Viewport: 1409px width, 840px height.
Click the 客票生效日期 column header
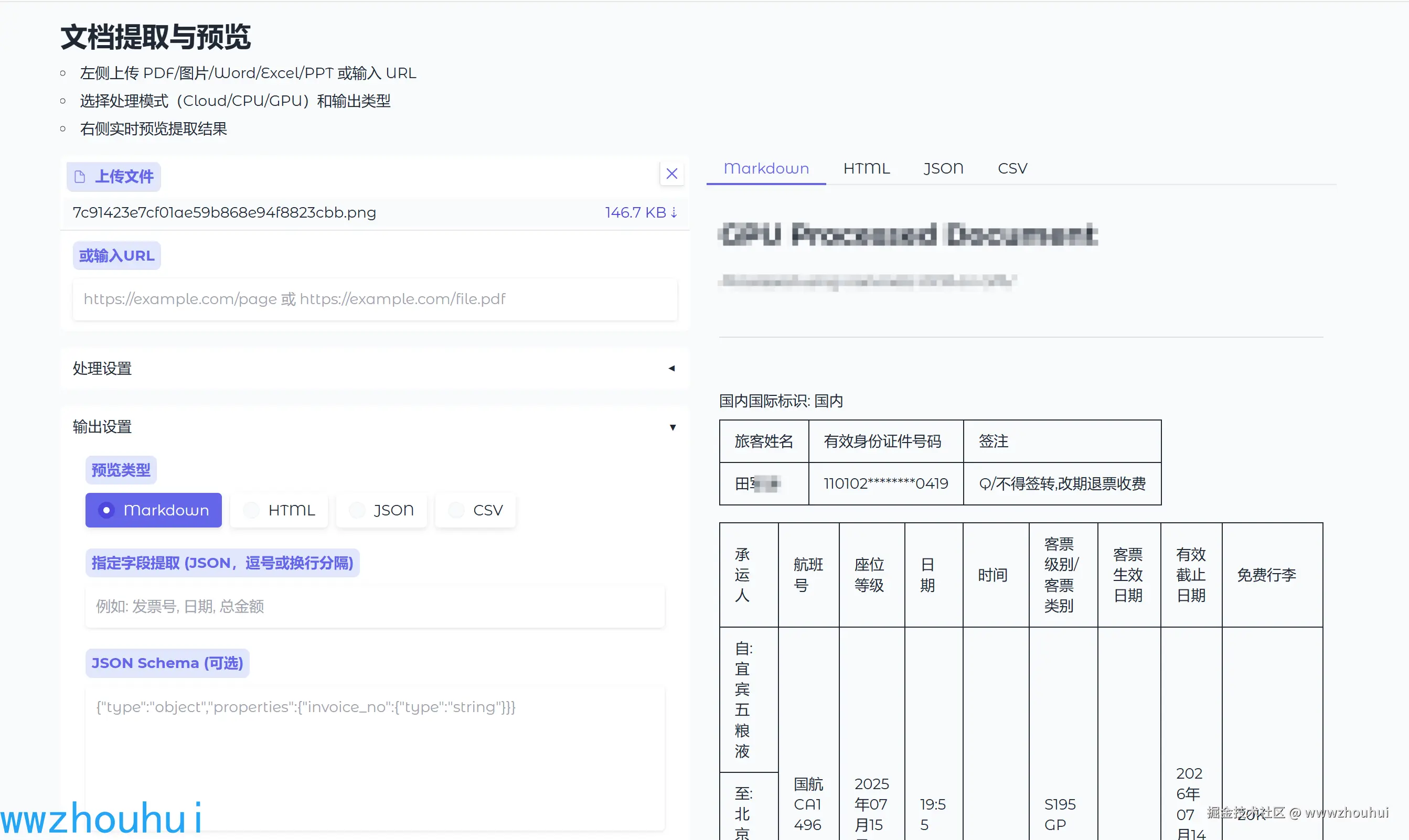click(x=1129, y=575)
